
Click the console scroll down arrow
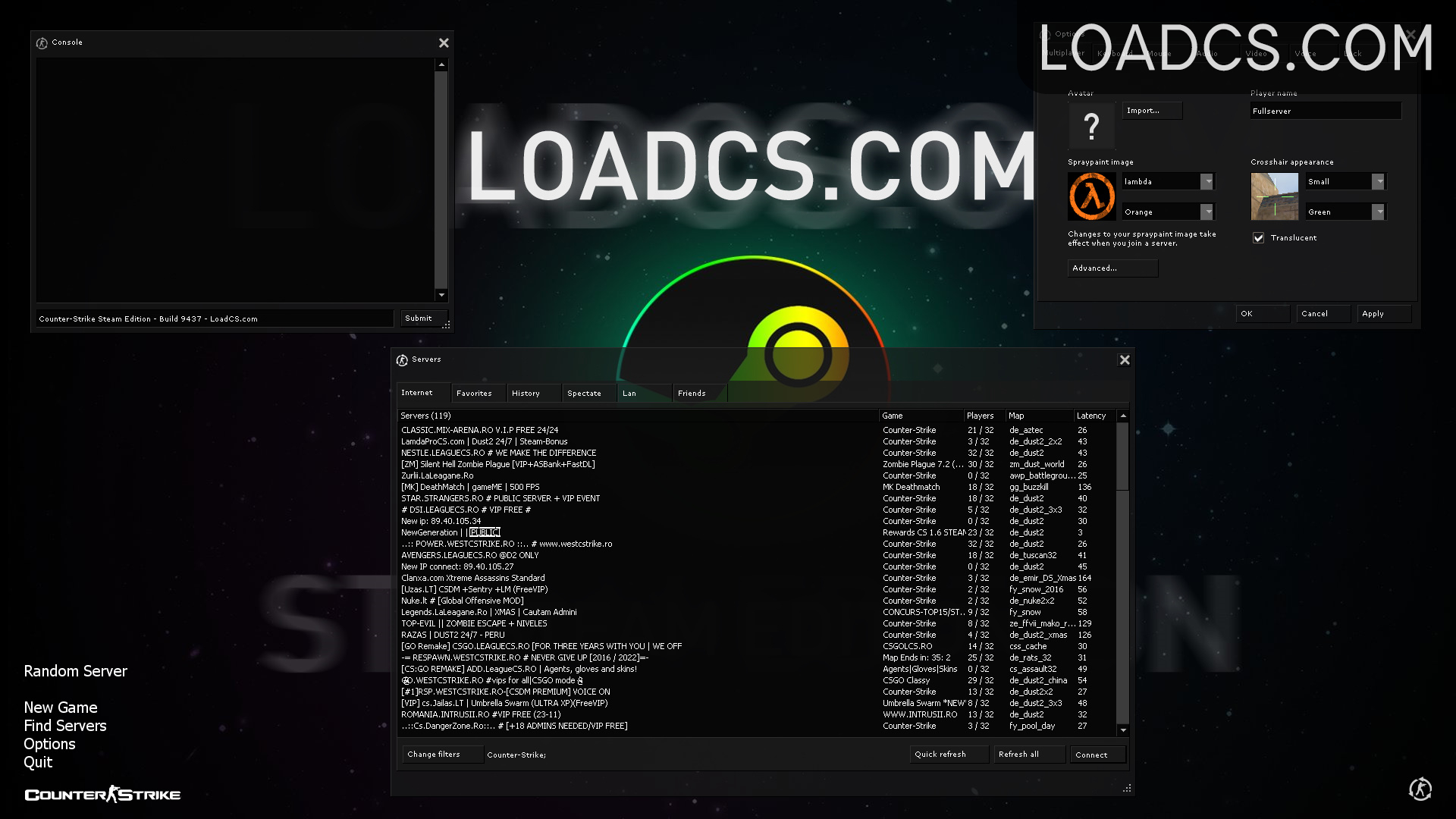point(441,295)
